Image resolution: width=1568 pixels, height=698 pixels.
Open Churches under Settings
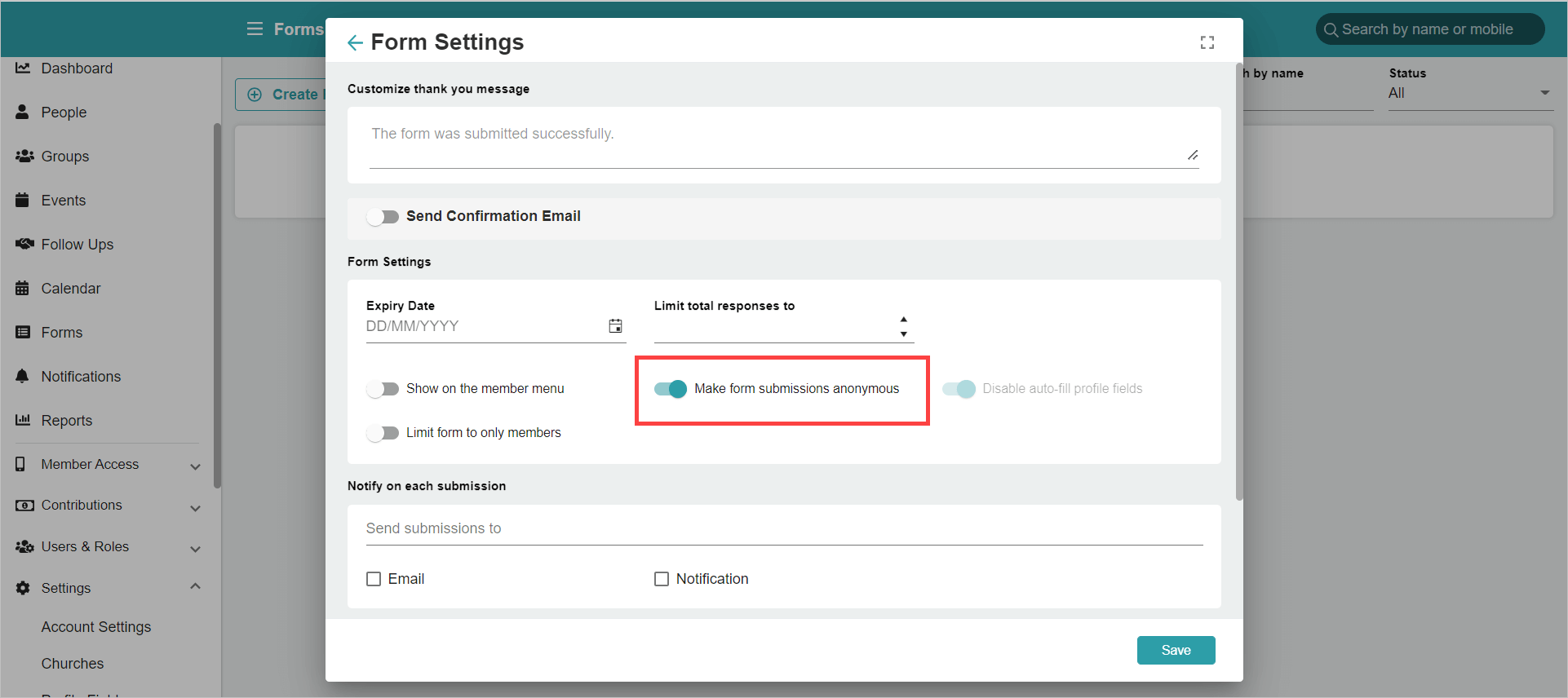(x=73, y=664)
